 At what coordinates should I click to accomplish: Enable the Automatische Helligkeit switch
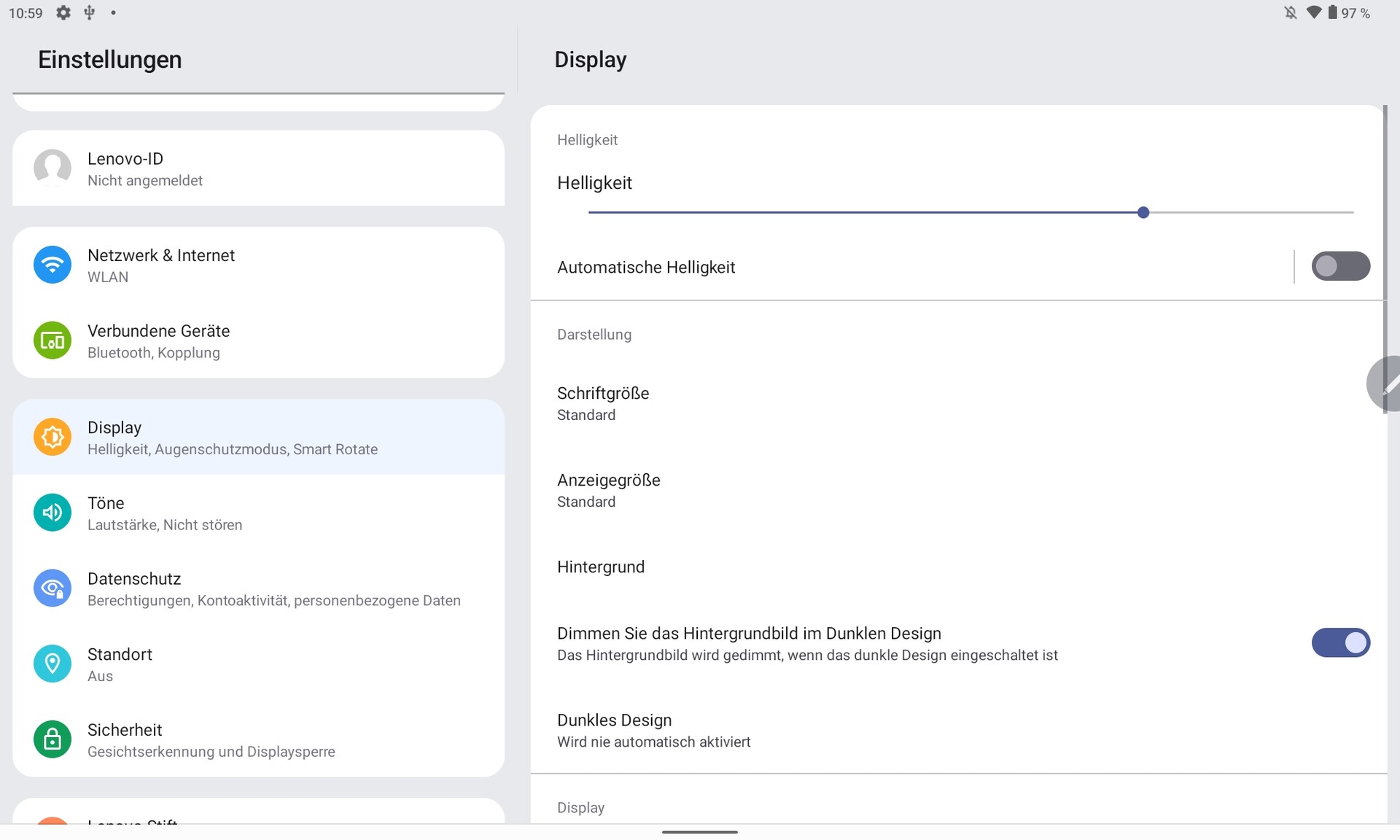1340,266
